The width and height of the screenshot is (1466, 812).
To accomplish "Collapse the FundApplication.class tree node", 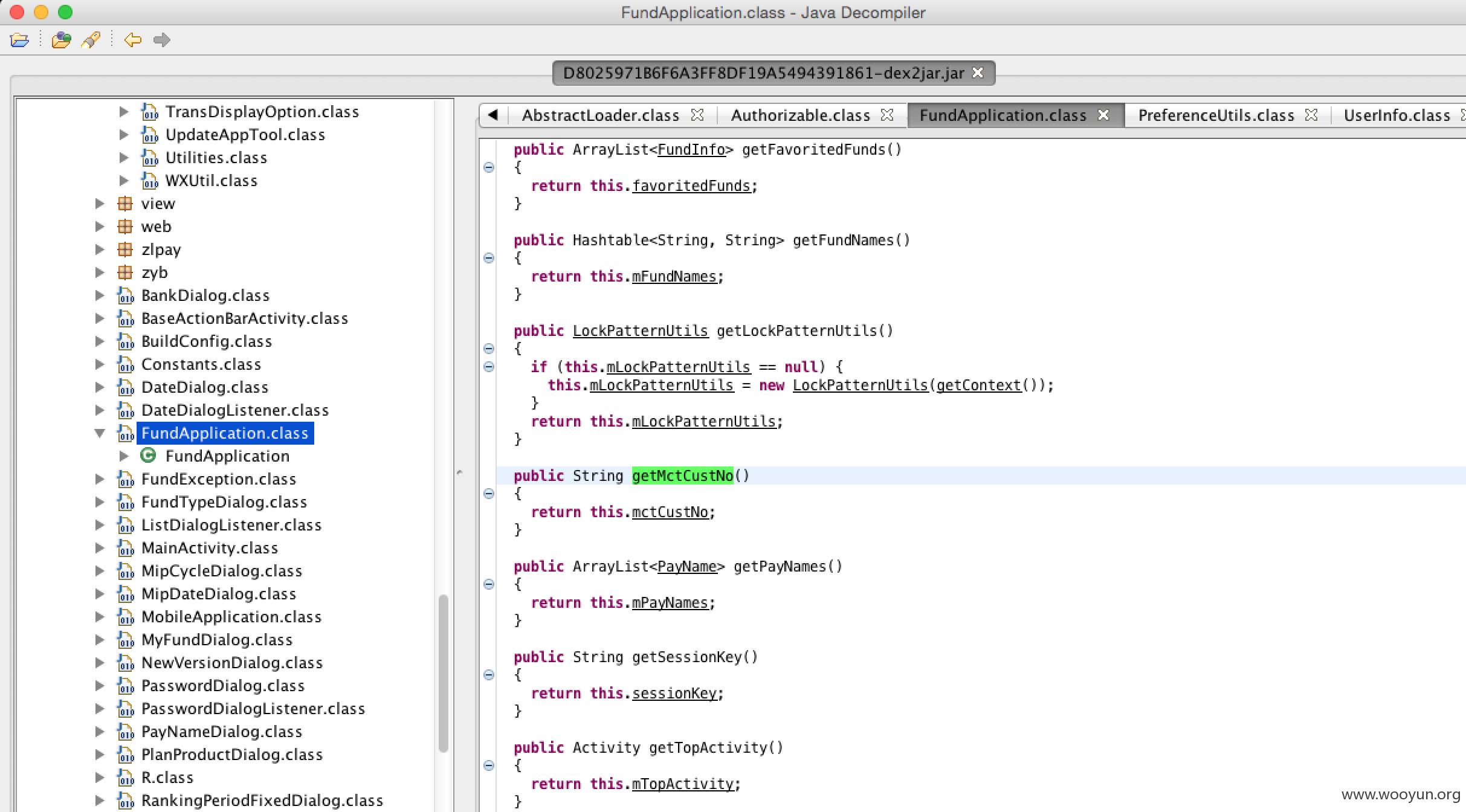I will [100, 433].
